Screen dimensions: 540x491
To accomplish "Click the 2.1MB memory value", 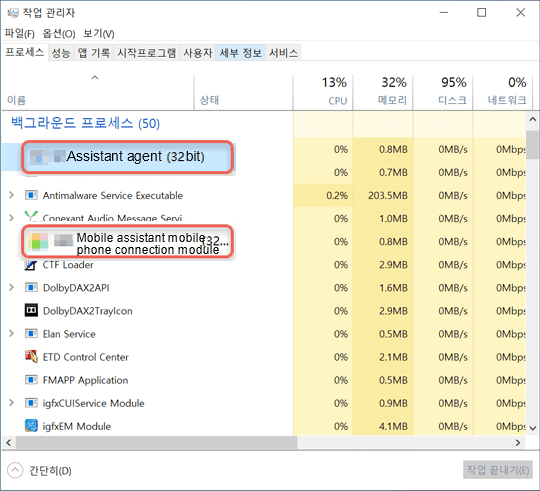I will pyautogui.click(x=393, y=357).
